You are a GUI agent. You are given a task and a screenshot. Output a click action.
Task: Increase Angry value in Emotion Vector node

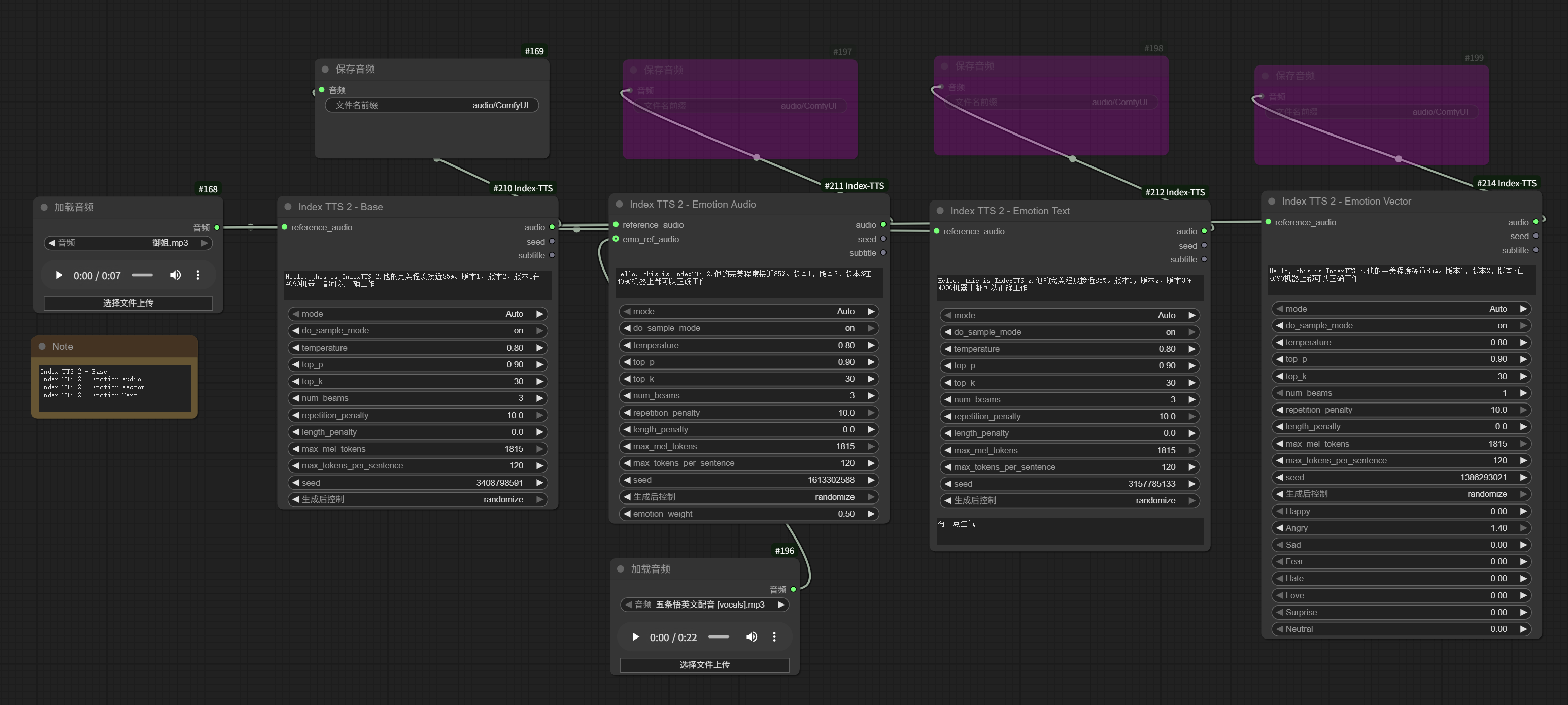click(1523, 528)
